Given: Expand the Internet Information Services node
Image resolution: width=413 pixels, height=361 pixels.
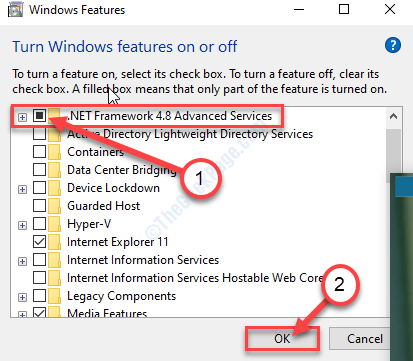Looking at the screenshot, I should 22,261.
